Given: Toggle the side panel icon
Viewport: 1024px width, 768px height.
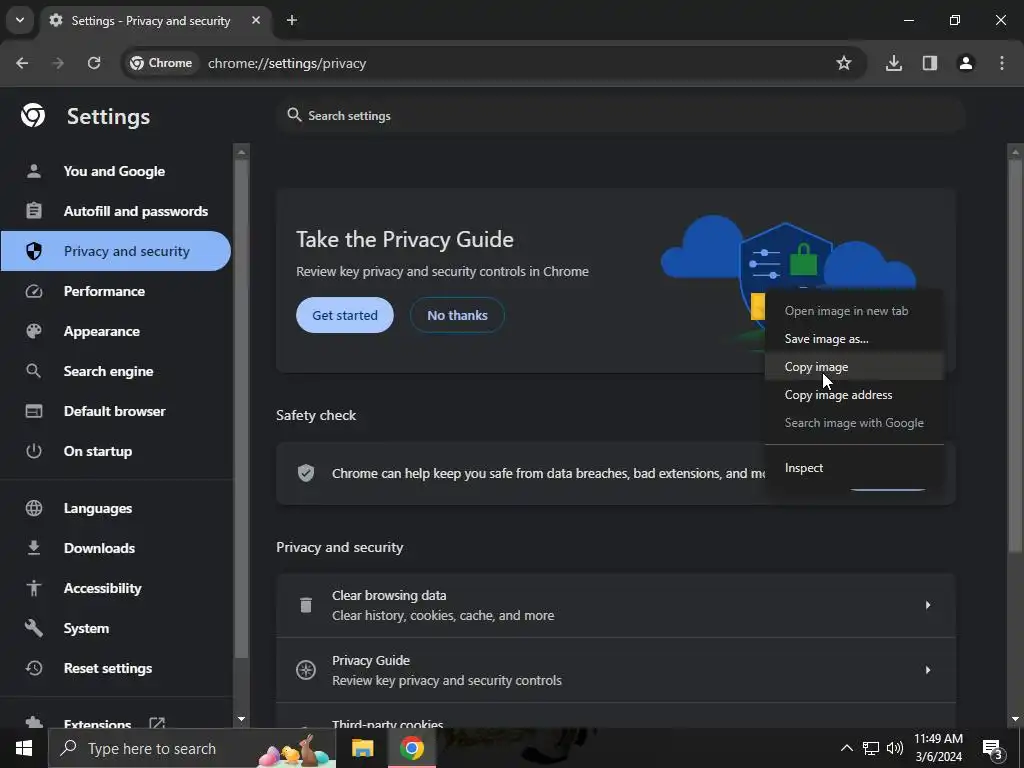Looking at the screenshot, I should point(929,63).
